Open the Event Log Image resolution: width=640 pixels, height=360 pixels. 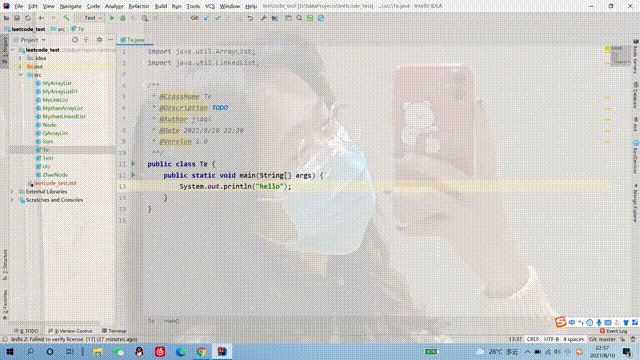613,331
